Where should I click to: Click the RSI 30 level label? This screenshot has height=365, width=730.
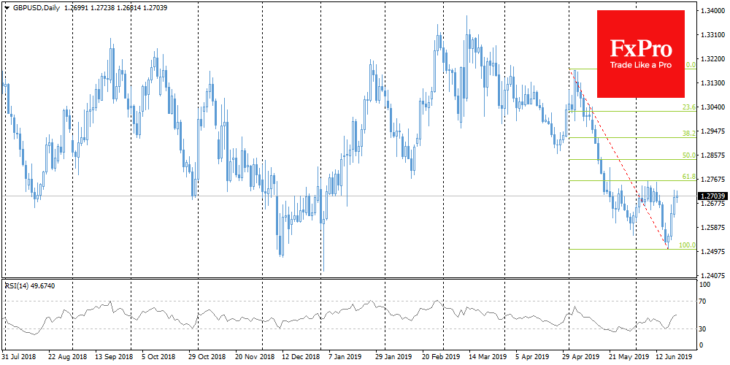(x=703, y=329)
